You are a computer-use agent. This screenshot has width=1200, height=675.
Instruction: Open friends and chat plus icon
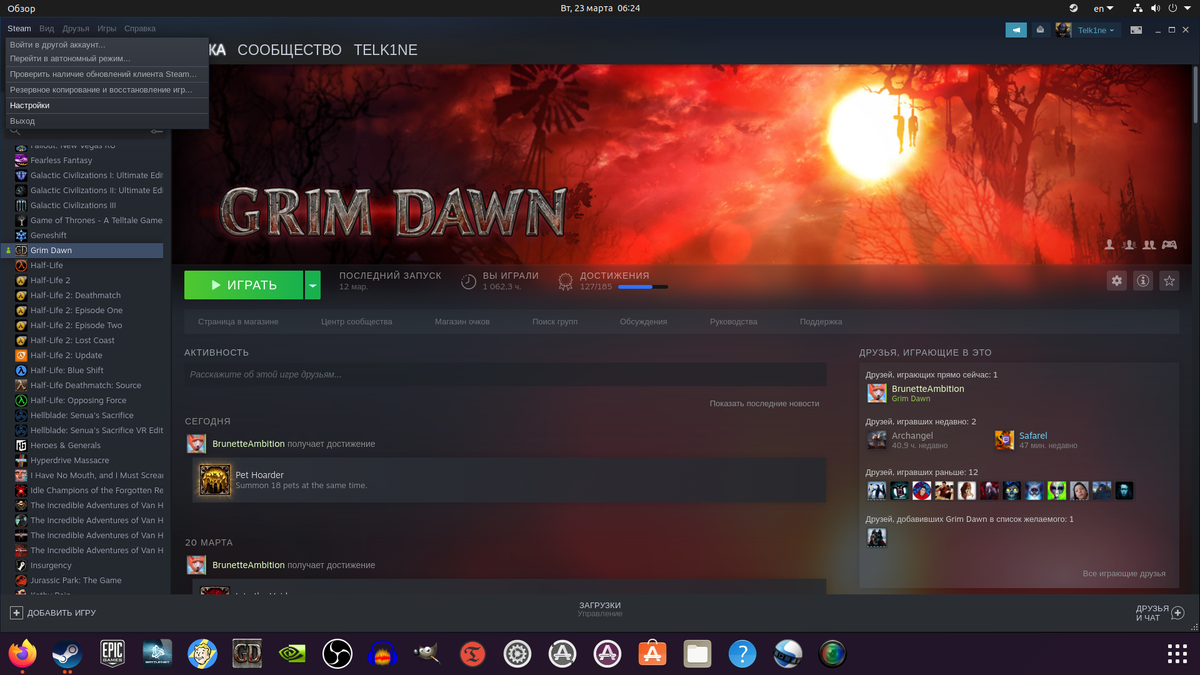1177,613
